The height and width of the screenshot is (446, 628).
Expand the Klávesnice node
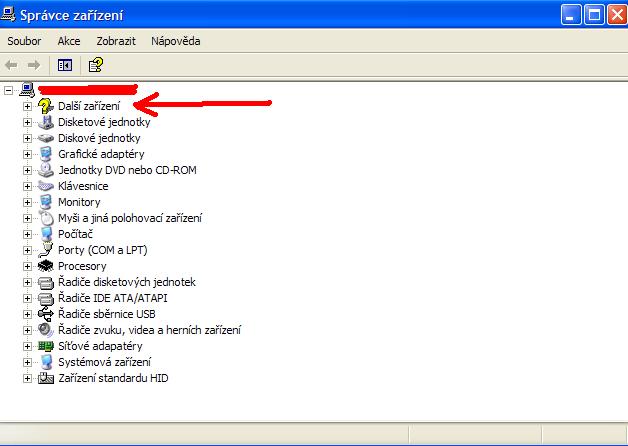coord(27,187)
